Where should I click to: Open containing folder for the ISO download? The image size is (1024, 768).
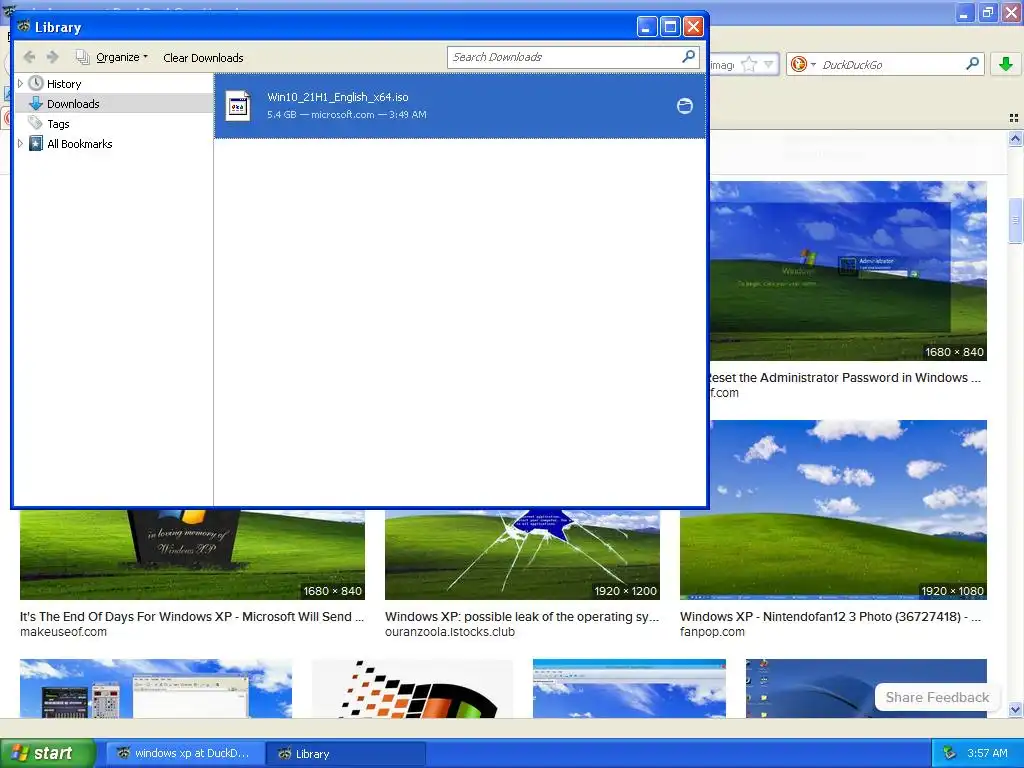click(684, 106)
